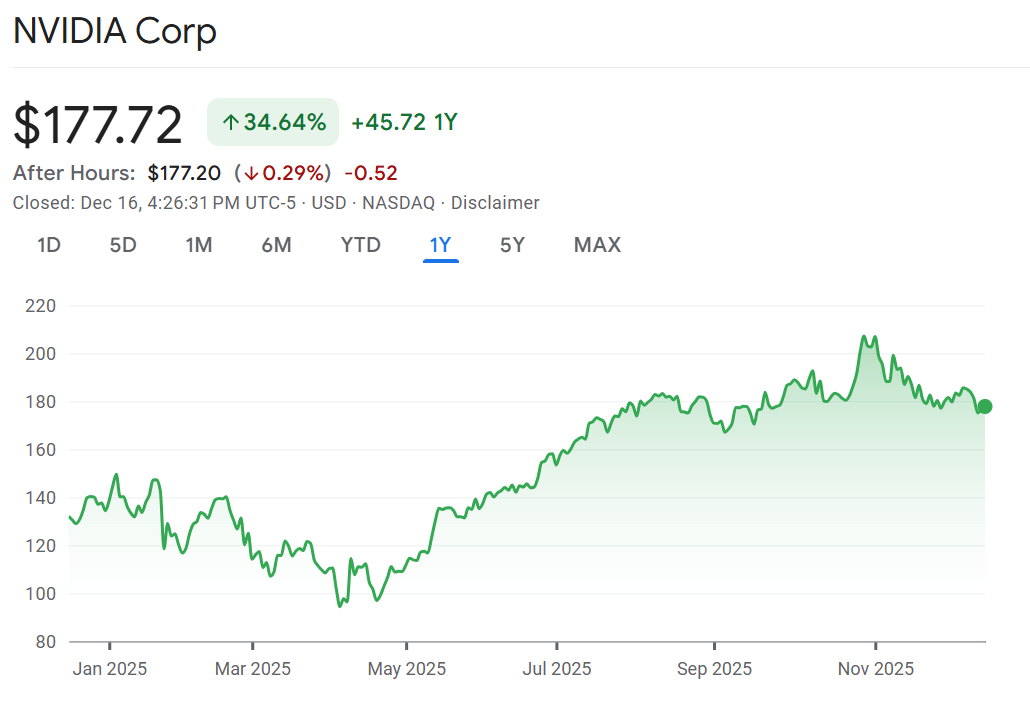
Task: Click the chart's highest peak before Nov 2025
Action: (863, 337)
